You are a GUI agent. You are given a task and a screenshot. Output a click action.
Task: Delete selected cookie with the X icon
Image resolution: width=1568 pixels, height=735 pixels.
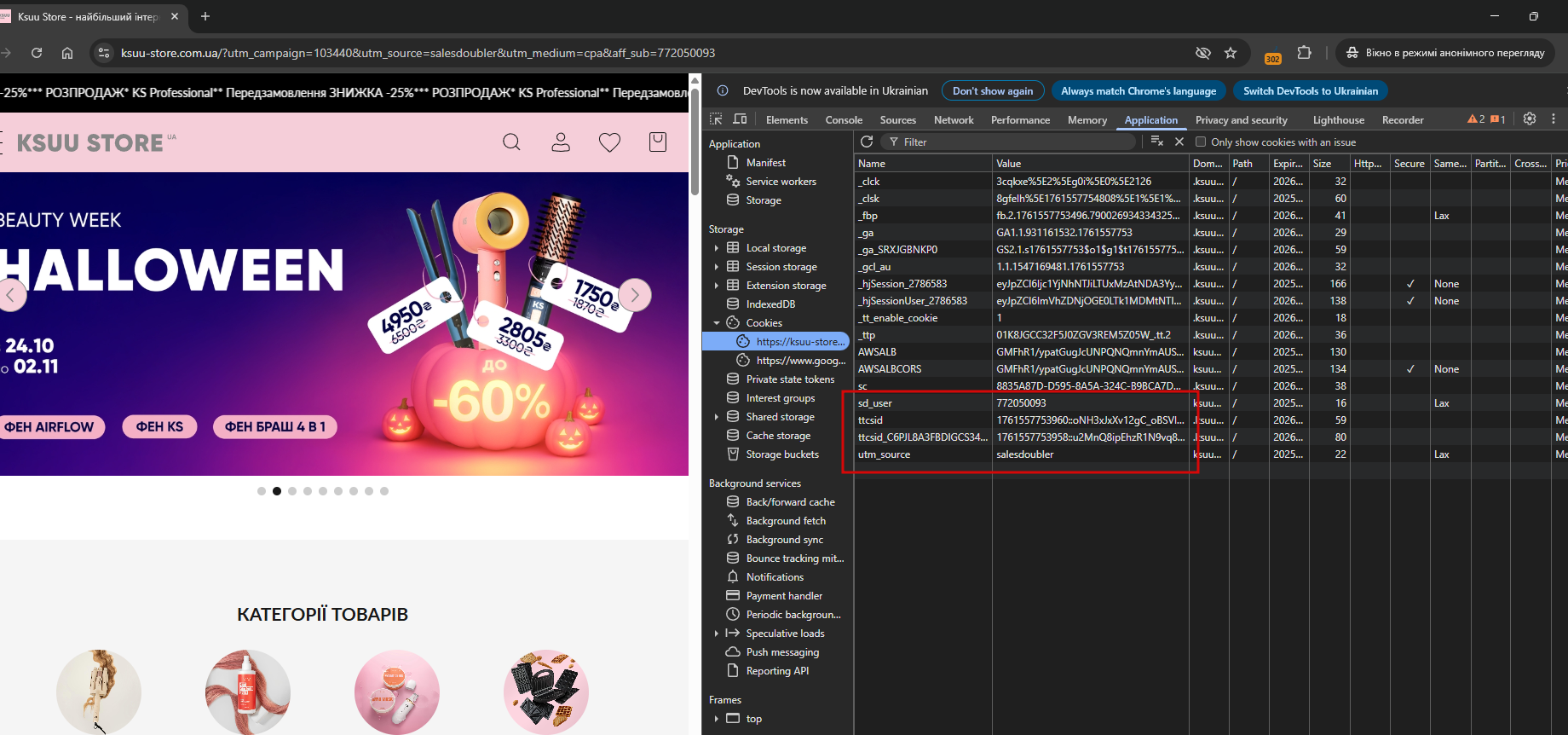click(1179, 142)
